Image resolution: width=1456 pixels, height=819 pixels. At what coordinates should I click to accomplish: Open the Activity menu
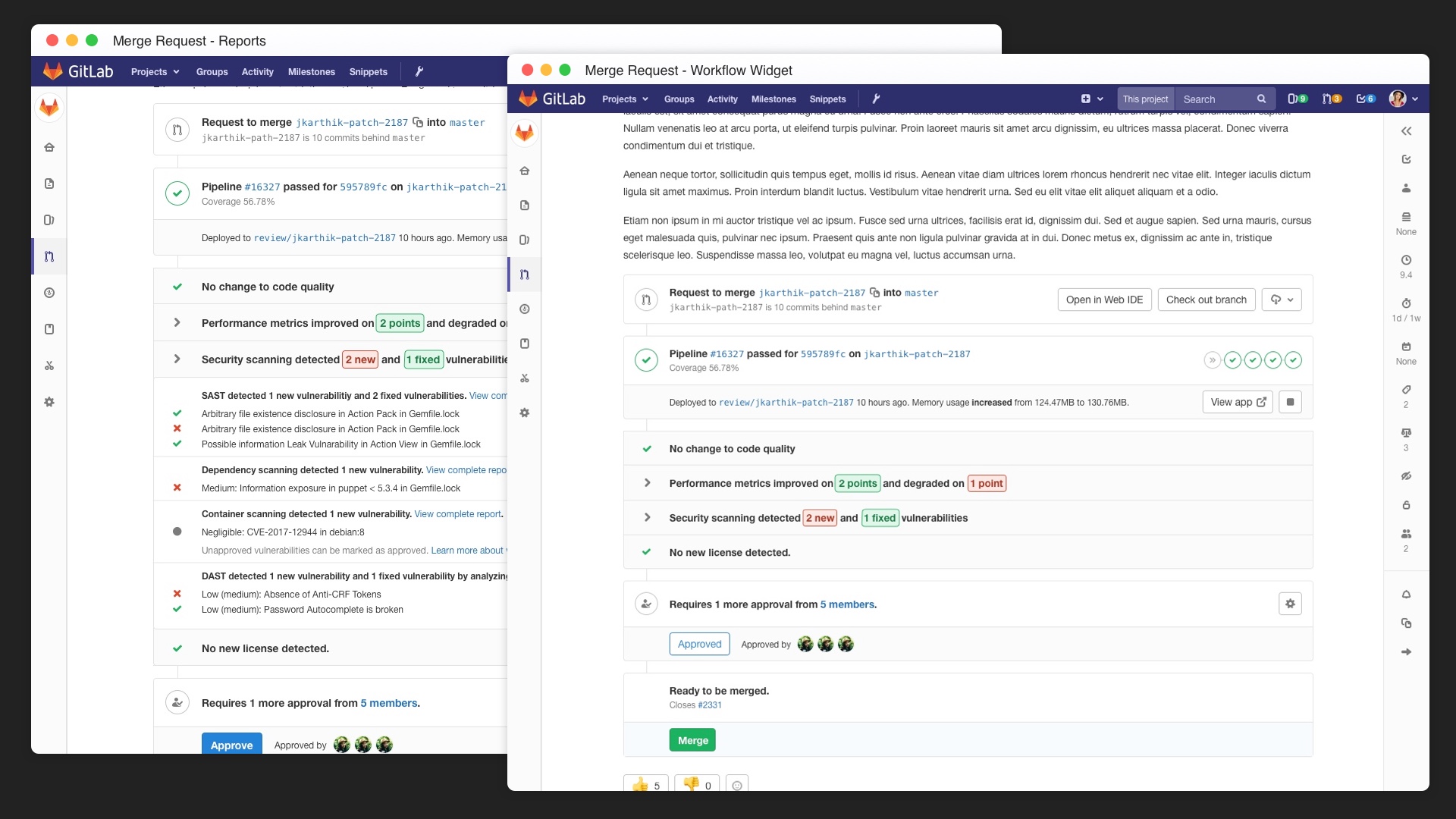(x=721, y=99)
